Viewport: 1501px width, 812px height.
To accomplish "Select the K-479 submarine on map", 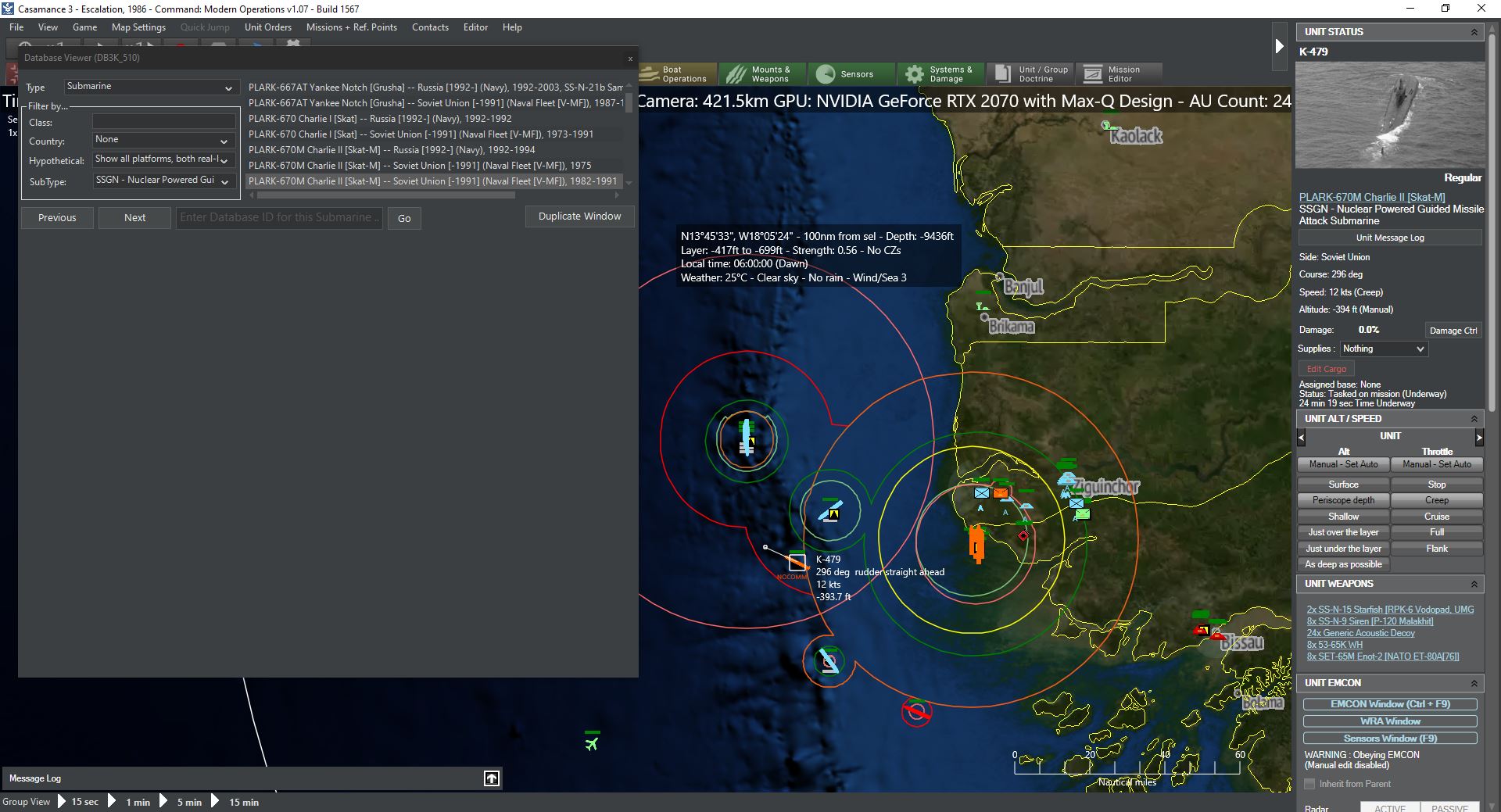I will click(797, 561).
